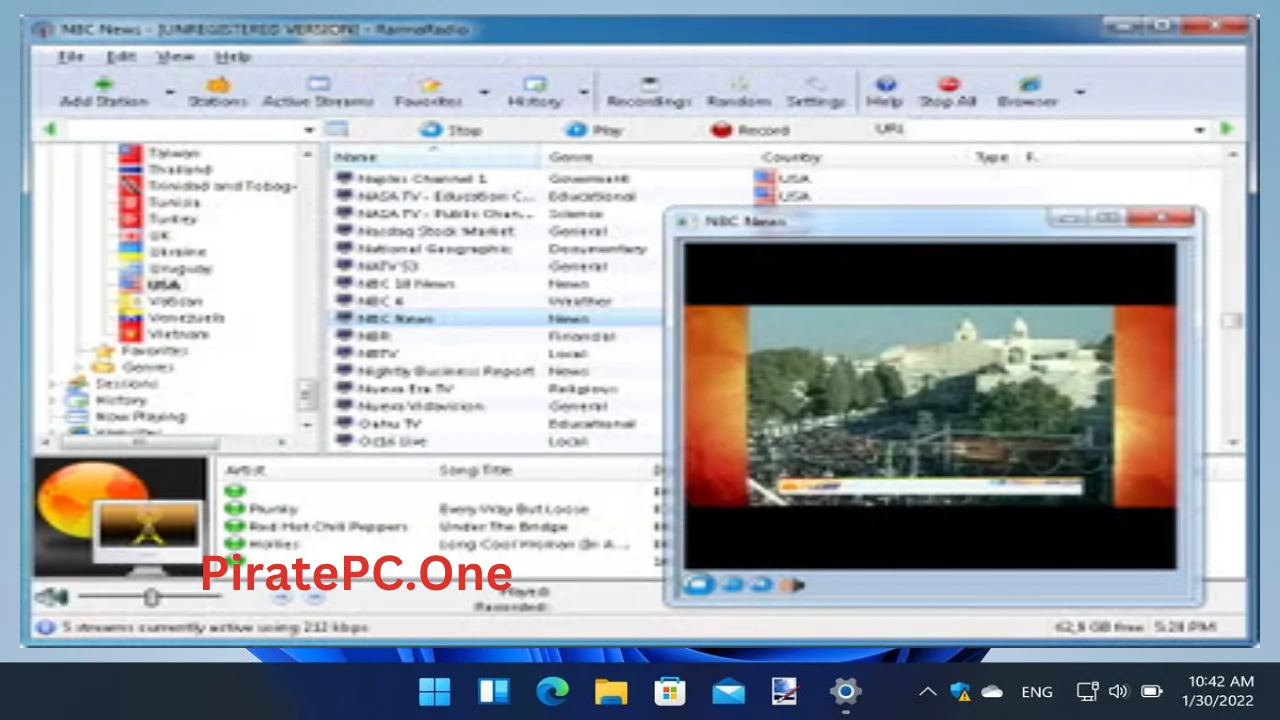Open the Browser toolbar button
Image resolution: width=1280 pixels, height=720 pixels.
coord(1028,92)
